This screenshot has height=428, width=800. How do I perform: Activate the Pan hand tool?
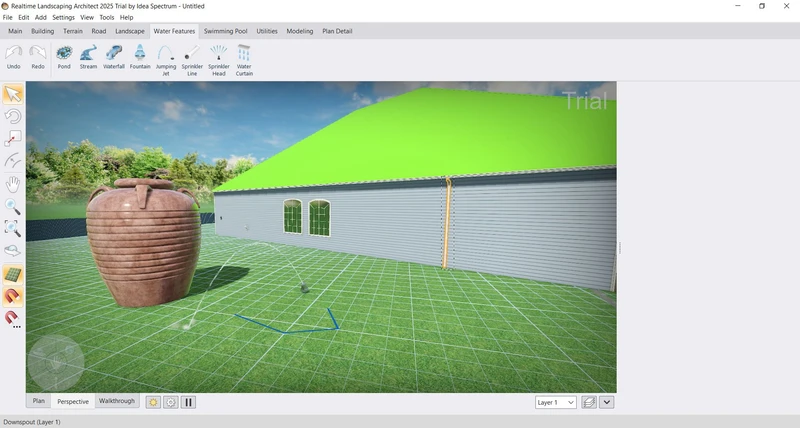[x=13, y=184]
